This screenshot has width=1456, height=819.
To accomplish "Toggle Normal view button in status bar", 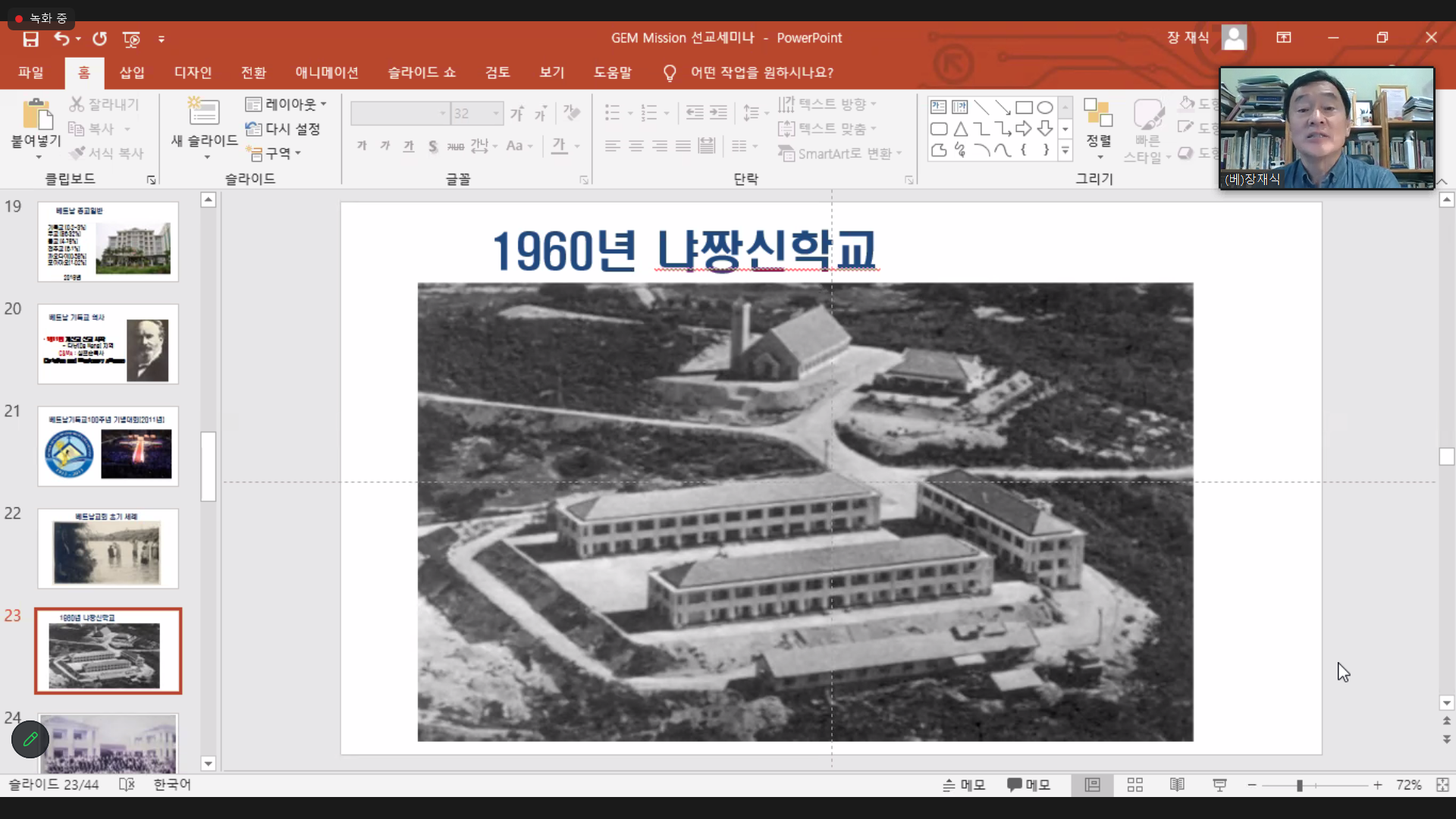I will point(1092,785).
